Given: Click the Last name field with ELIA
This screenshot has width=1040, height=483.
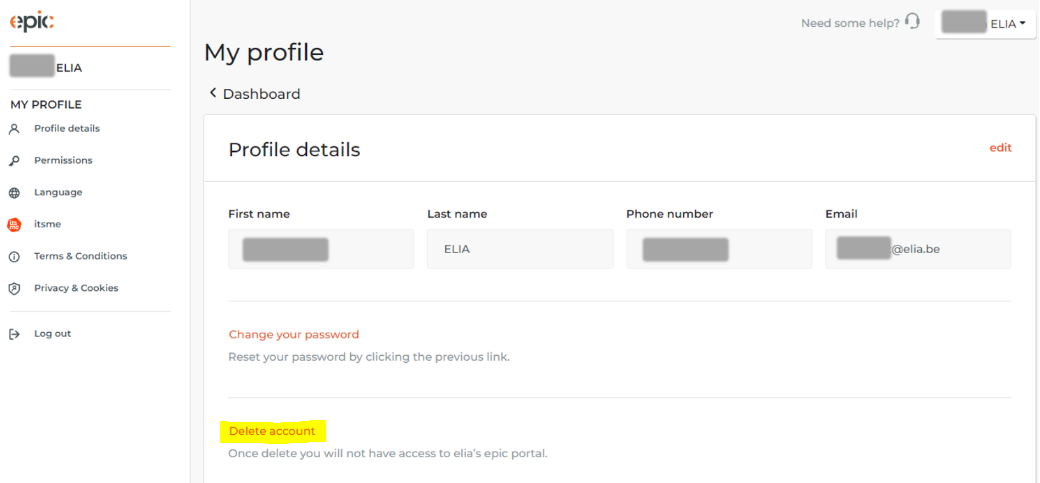Looking at the screenshot, I should tap(520, 249).
